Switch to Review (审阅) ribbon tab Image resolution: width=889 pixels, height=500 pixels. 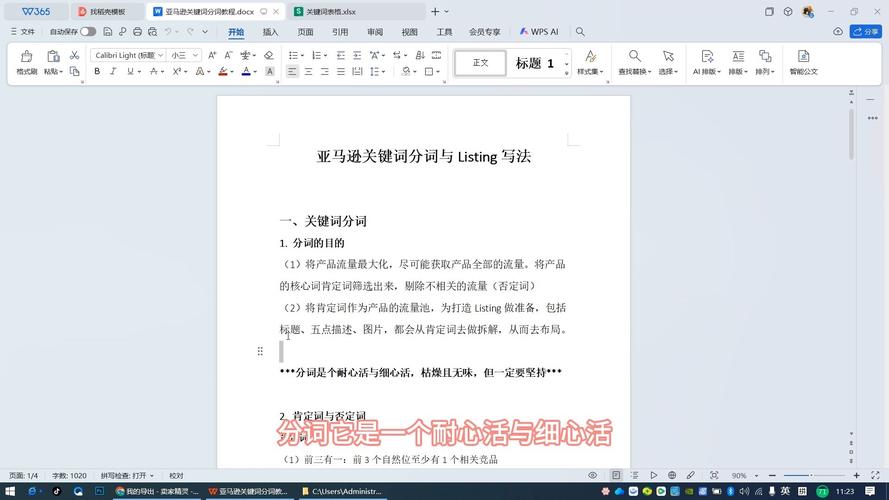[x=375, y=32]
